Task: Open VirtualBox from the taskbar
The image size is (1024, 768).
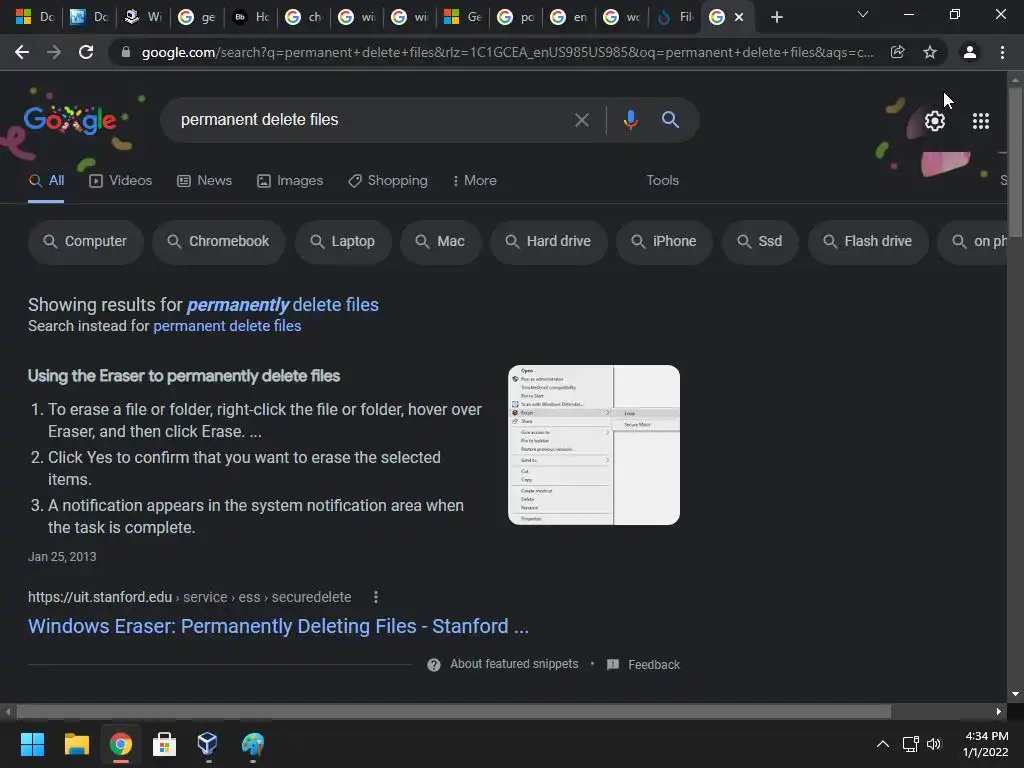Action: pos(208,744)
